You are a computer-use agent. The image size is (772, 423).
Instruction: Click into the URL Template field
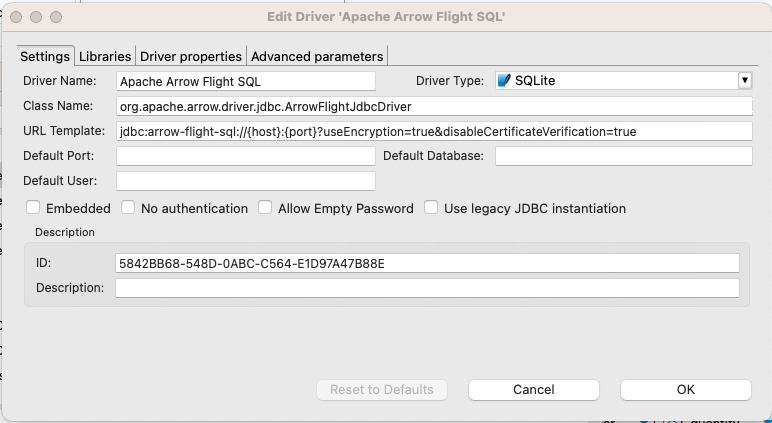[x=434, y=131]
